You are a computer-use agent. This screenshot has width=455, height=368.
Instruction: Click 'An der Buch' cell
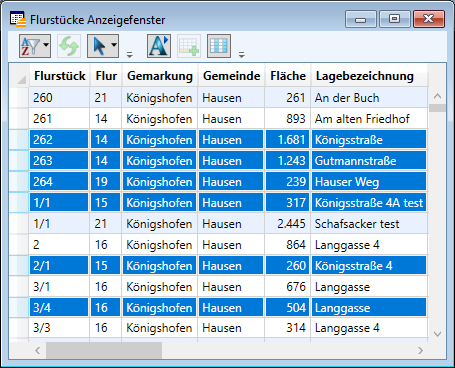[x=369, y=98]
